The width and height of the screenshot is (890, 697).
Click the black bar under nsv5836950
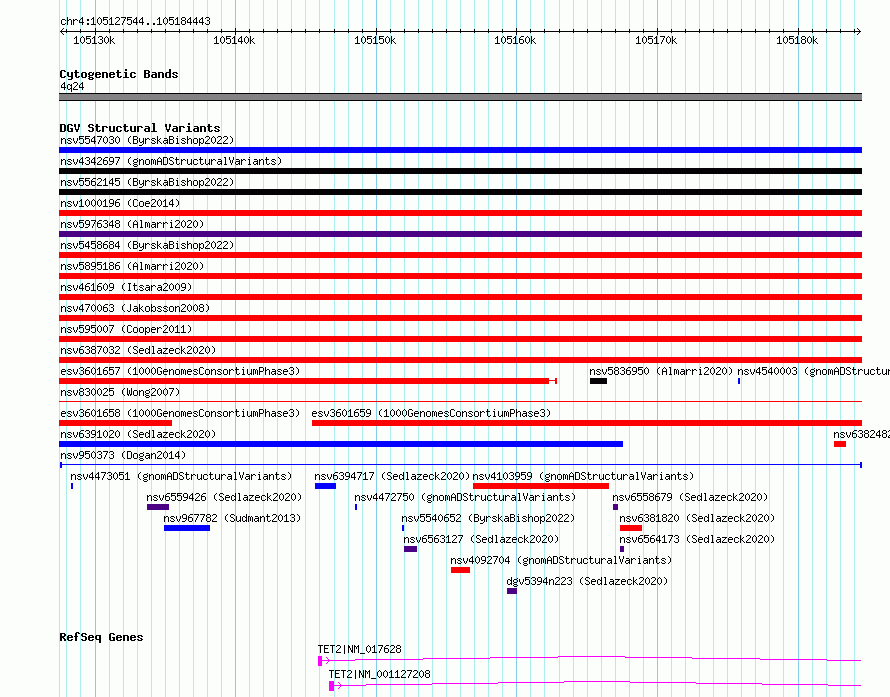(598, 381)
